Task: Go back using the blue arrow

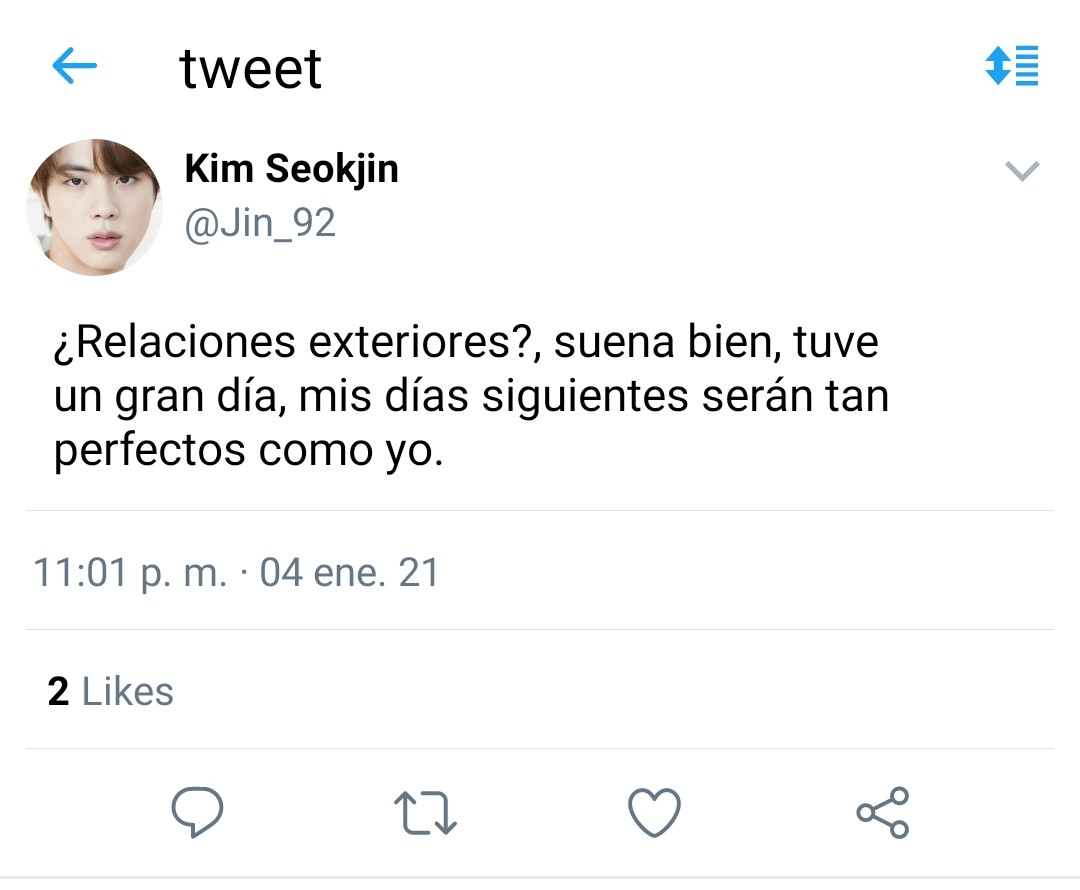Action: click(74, 67)
